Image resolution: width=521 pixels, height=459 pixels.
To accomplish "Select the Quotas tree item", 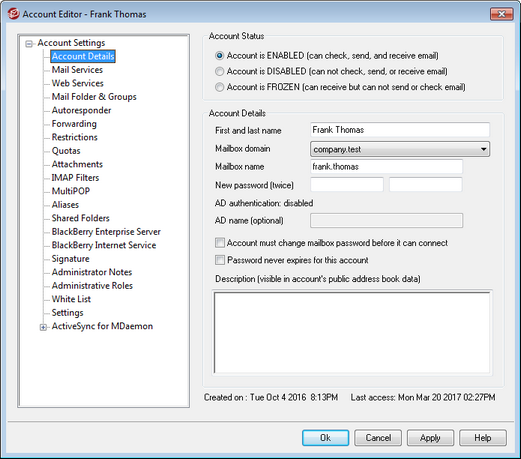I will point(66,151).
